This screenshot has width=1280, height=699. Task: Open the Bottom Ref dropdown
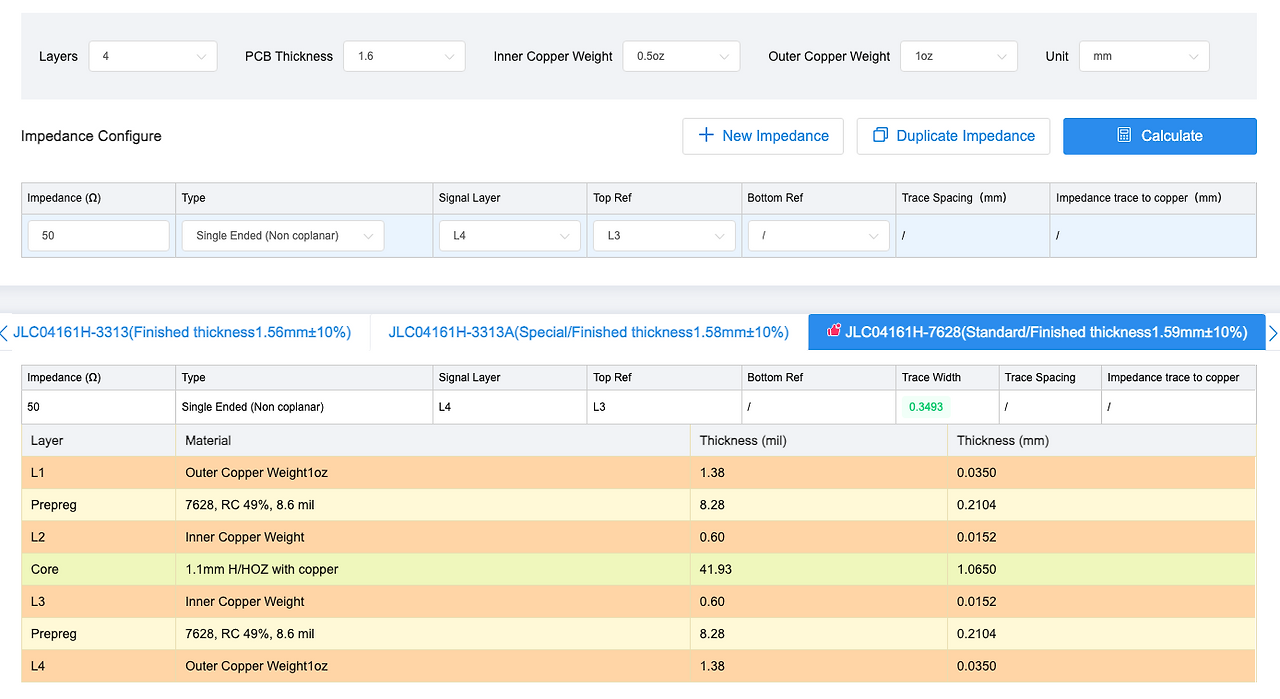point(818,236)
